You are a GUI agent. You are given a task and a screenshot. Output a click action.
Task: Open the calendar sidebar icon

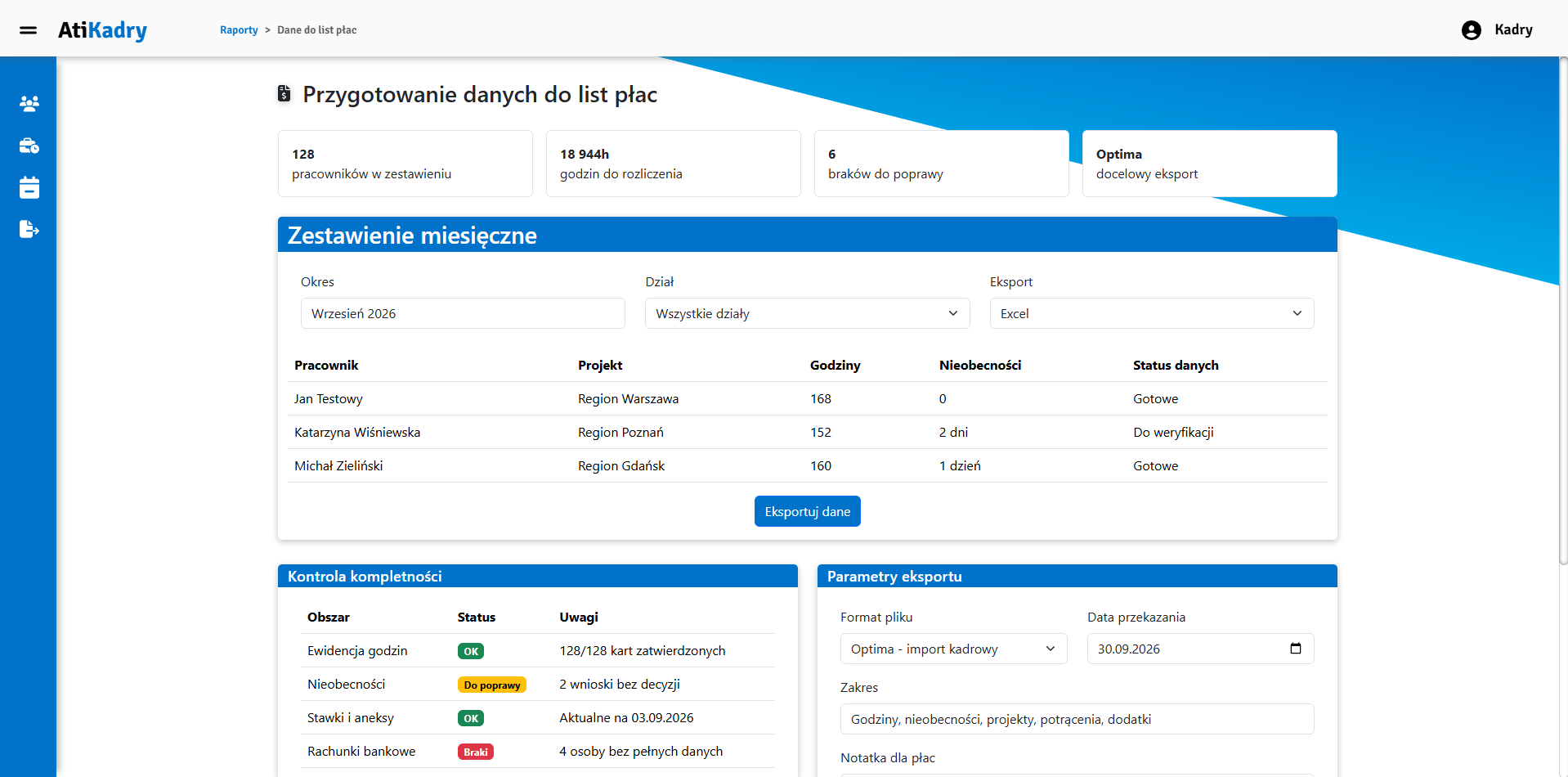[29, 187]
